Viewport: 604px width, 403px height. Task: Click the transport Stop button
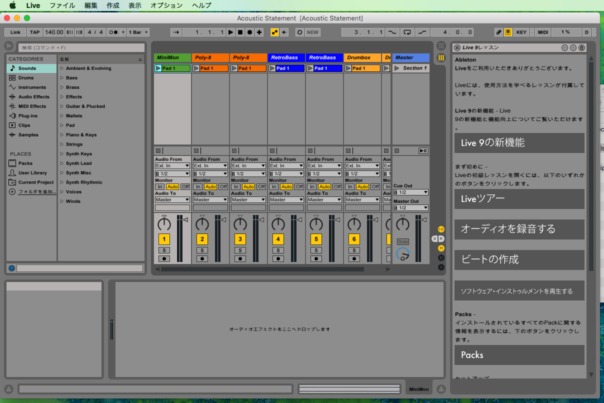[240, 32]
